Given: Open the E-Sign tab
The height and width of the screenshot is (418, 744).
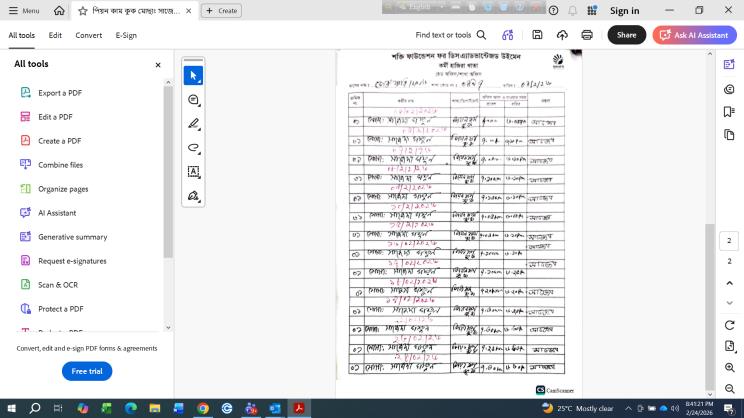Looking at the screenshot, I should pyautogui.click(x=126, y=35).
